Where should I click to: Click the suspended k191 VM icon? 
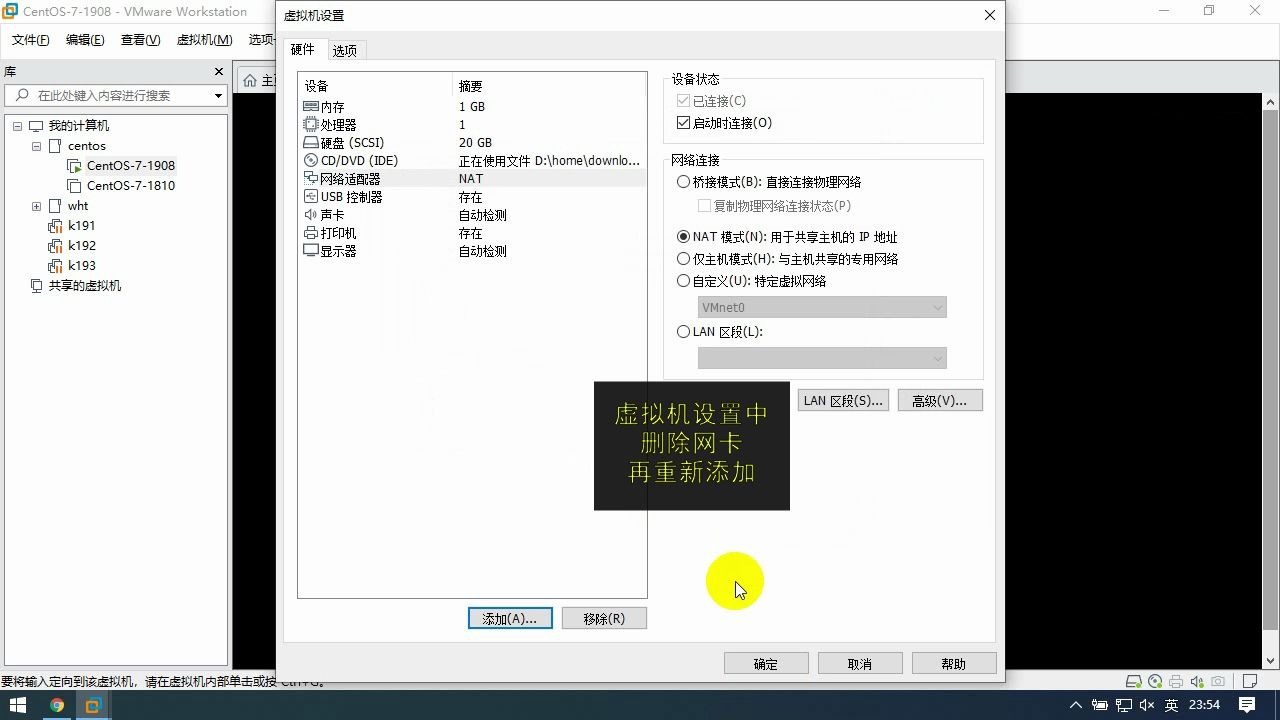[x=55, y=226]
